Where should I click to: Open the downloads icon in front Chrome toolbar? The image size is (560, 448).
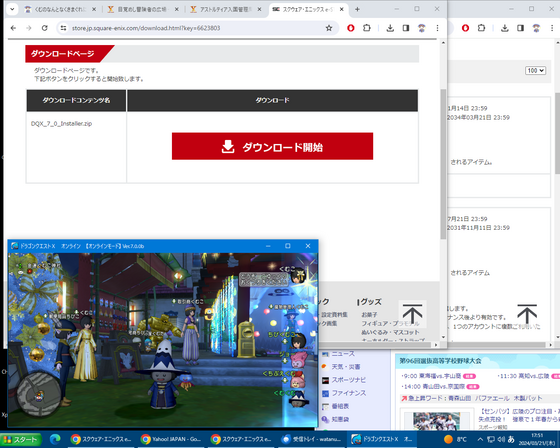(x=390, y=28)
